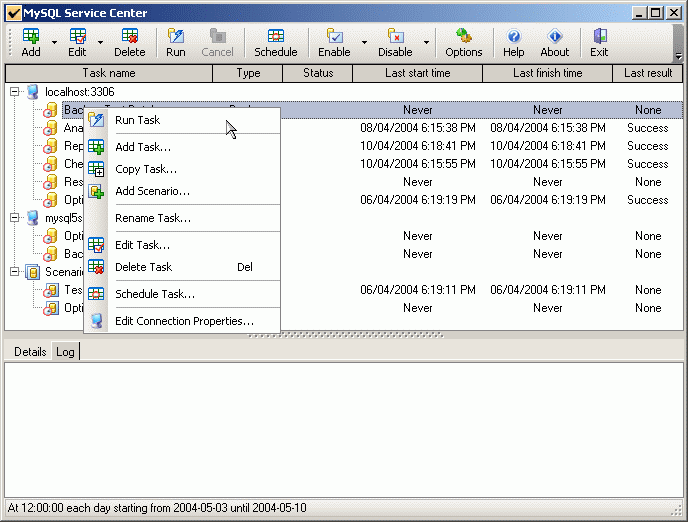Sort by Last result column header
Viewport: 688px width, 522px height.
point(648,73)
